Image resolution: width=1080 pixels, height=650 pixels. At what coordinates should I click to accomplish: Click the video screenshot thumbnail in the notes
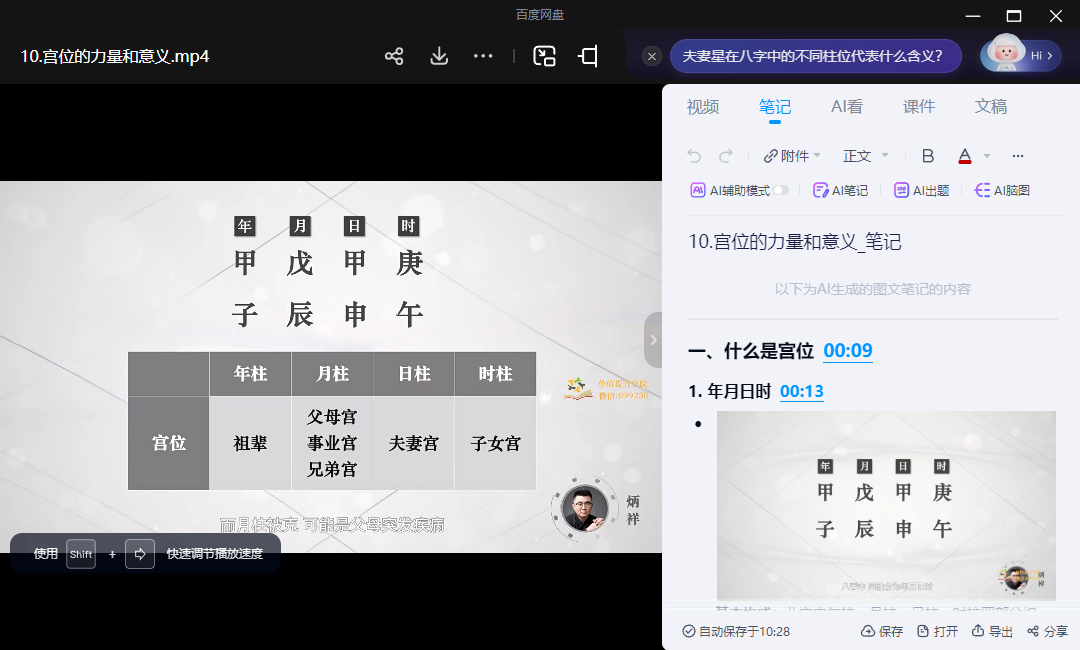pyautogui.click(x=887, y=505)
